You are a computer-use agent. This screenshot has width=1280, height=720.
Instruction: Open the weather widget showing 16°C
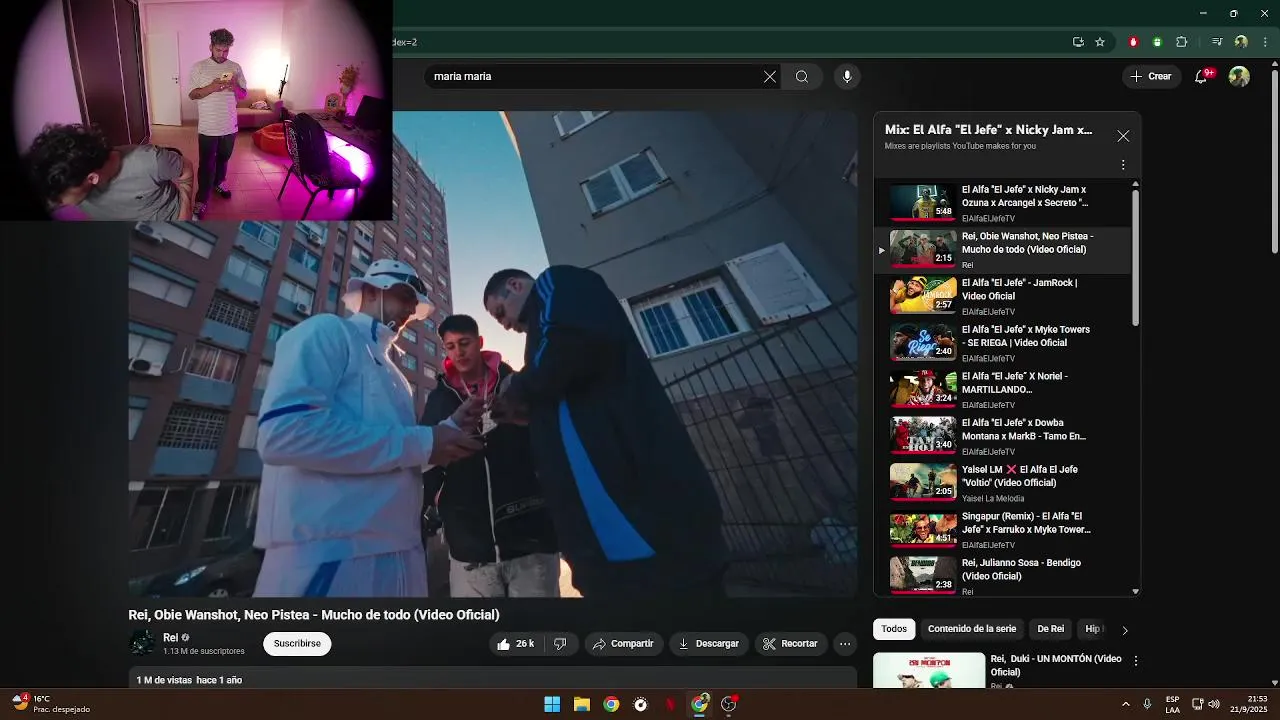[51, 704]
